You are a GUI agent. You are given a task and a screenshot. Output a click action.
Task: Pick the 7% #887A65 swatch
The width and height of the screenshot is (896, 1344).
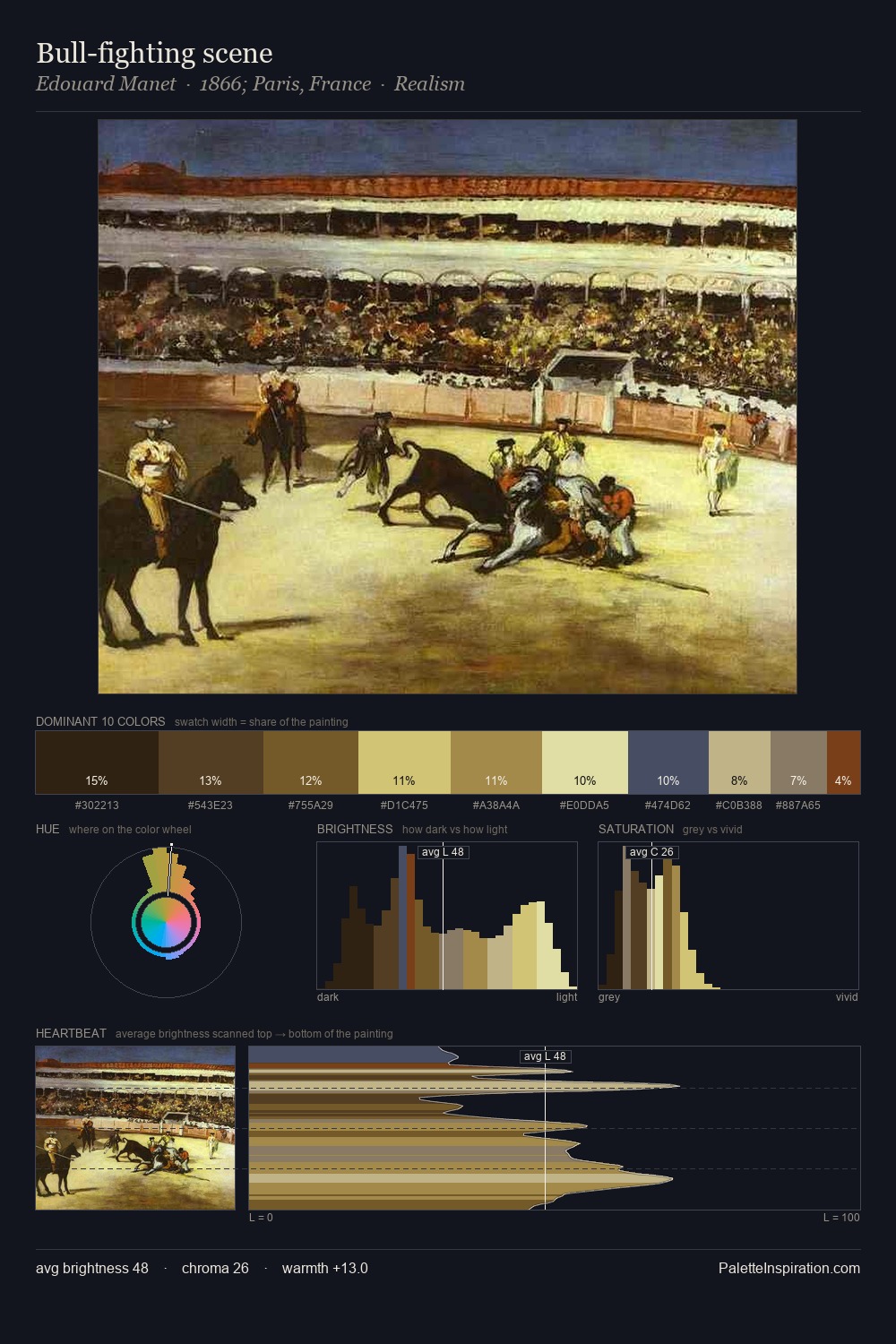(x=798, y=762)
